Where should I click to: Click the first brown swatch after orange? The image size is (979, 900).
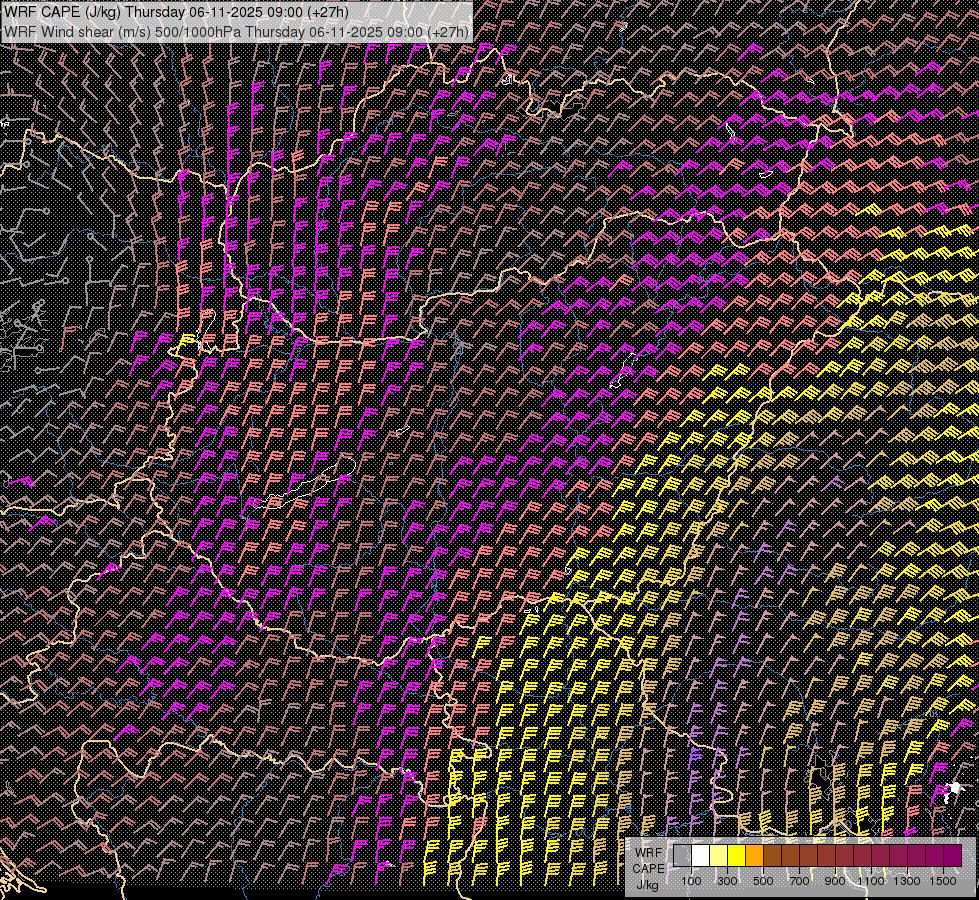click(772, 856)
